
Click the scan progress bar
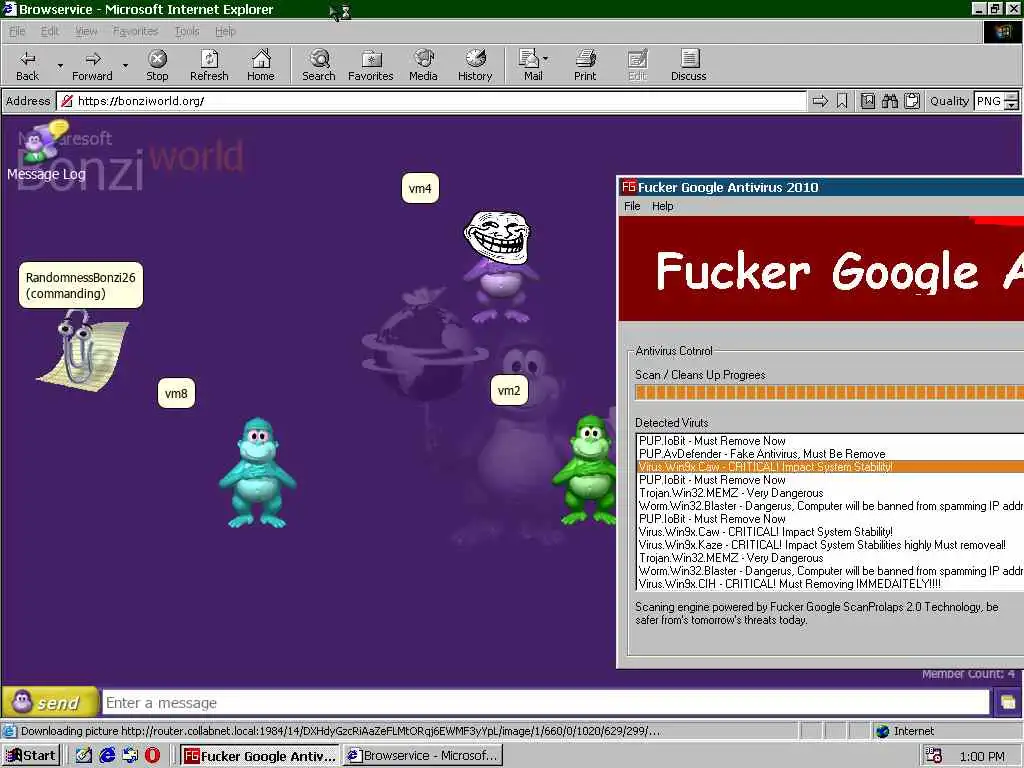[829, 392]
